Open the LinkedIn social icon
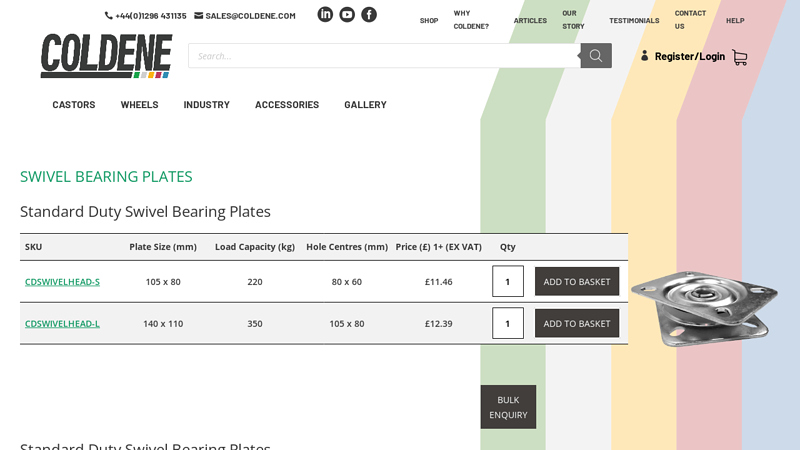Viewport: 800px width, 450px height. (x=325, y=15)
